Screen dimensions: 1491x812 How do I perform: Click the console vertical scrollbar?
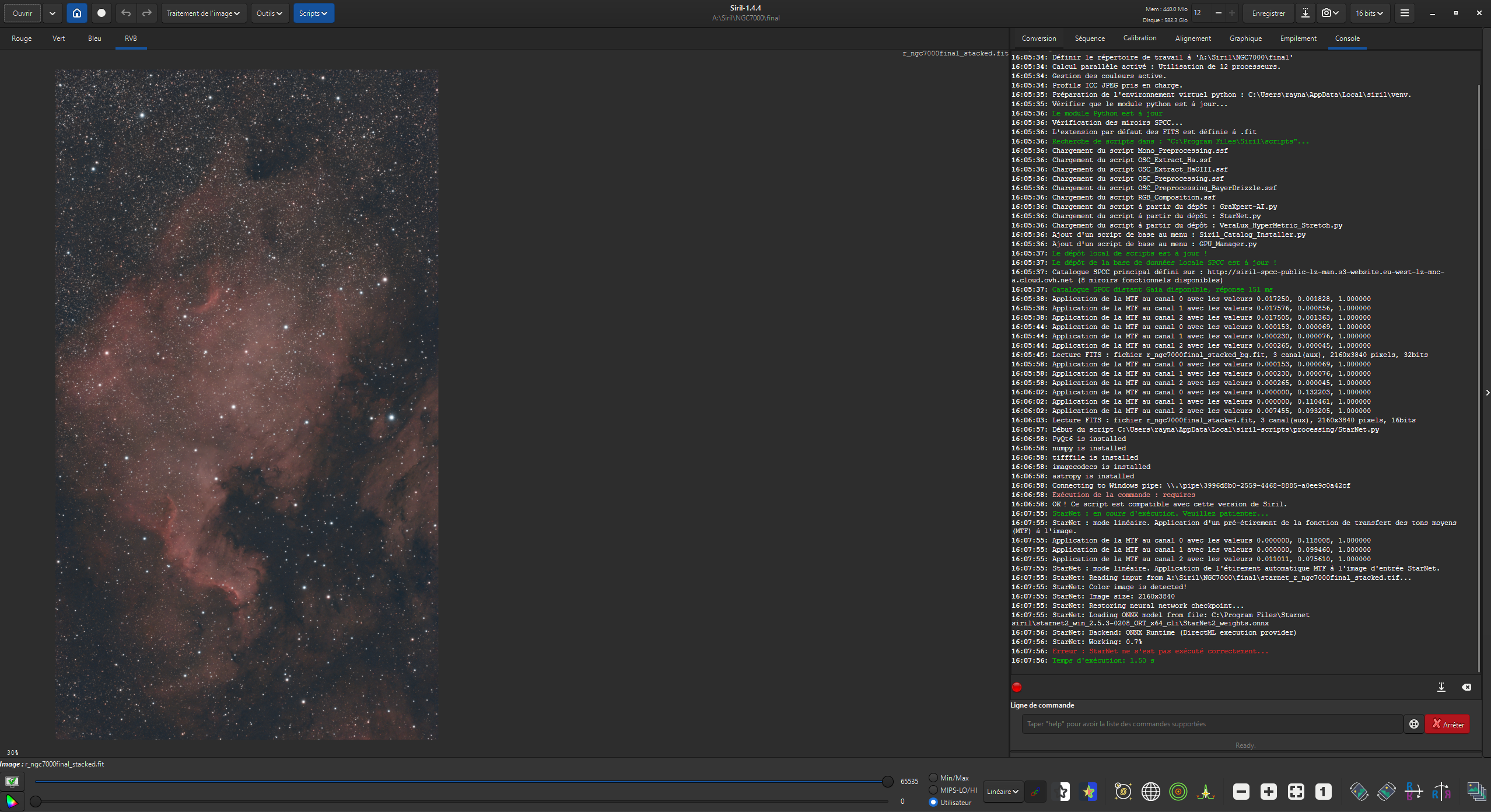tap(1479, 379)
